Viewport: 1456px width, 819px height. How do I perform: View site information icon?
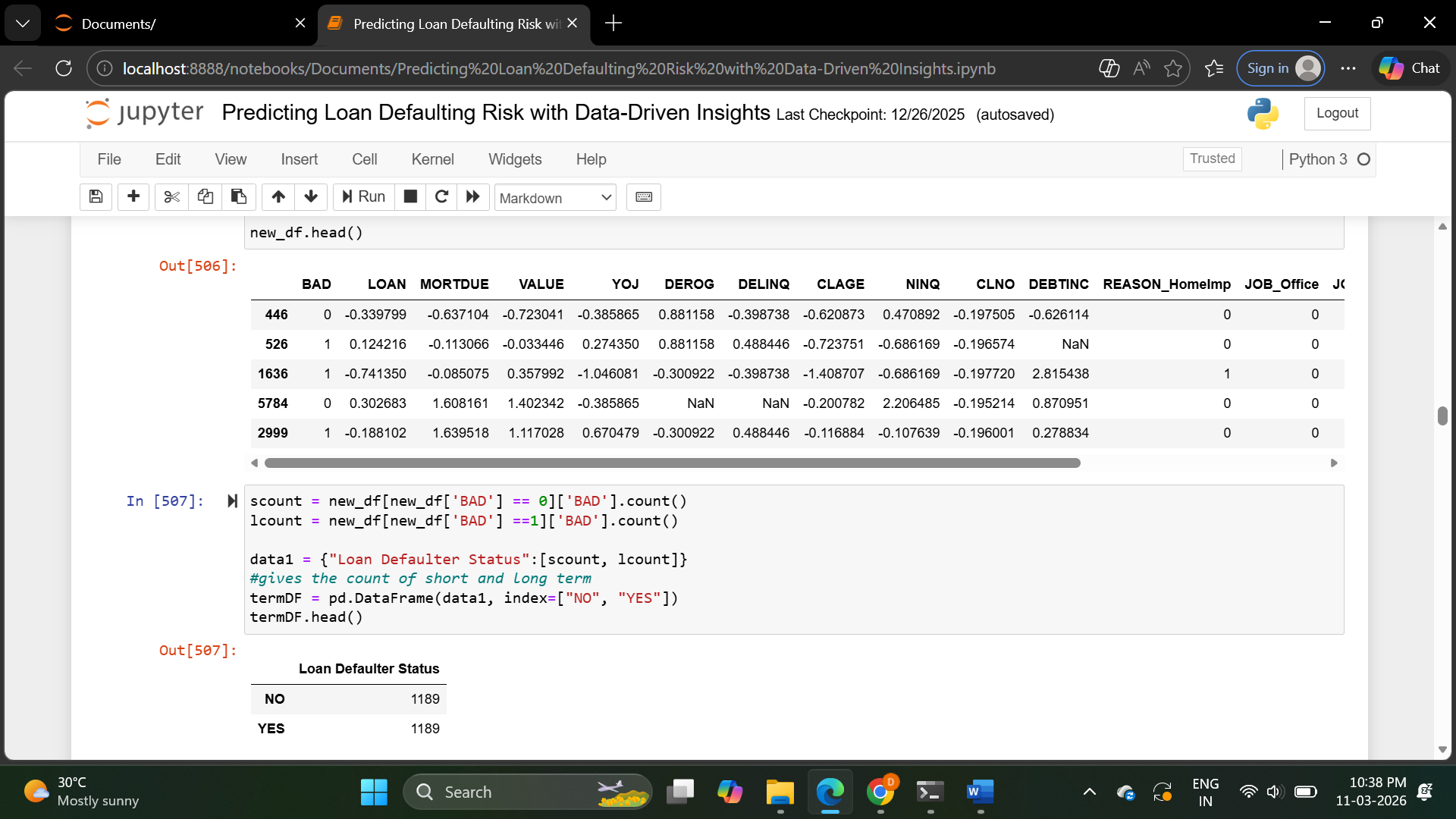click(x=105, y=68)
